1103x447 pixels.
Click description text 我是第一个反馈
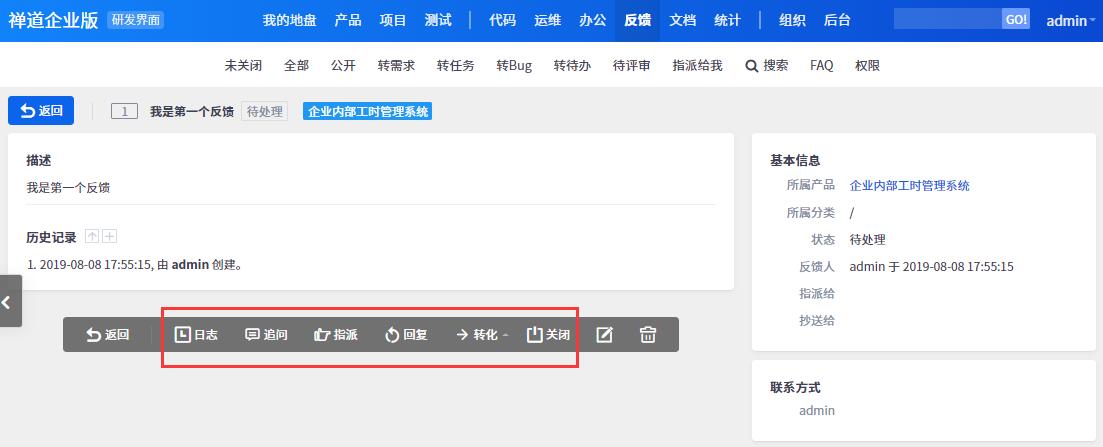click(68, 188)
